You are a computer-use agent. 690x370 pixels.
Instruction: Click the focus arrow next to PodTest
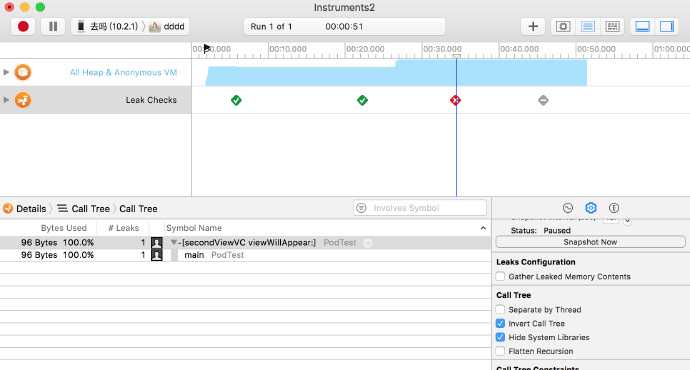pos(367,242)
